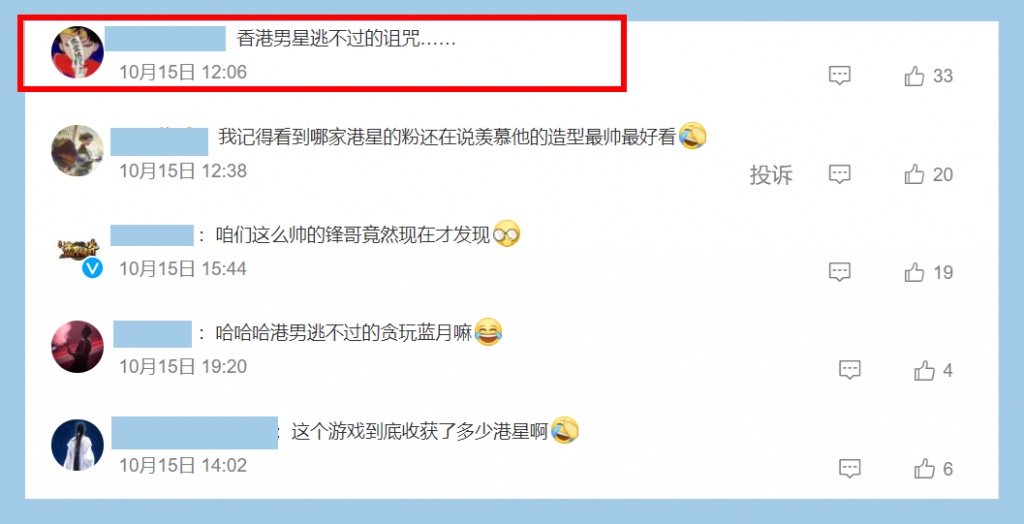Reply to the 14:02 comment
This screenshot has width=1024, height=524.
click(850, 468)
